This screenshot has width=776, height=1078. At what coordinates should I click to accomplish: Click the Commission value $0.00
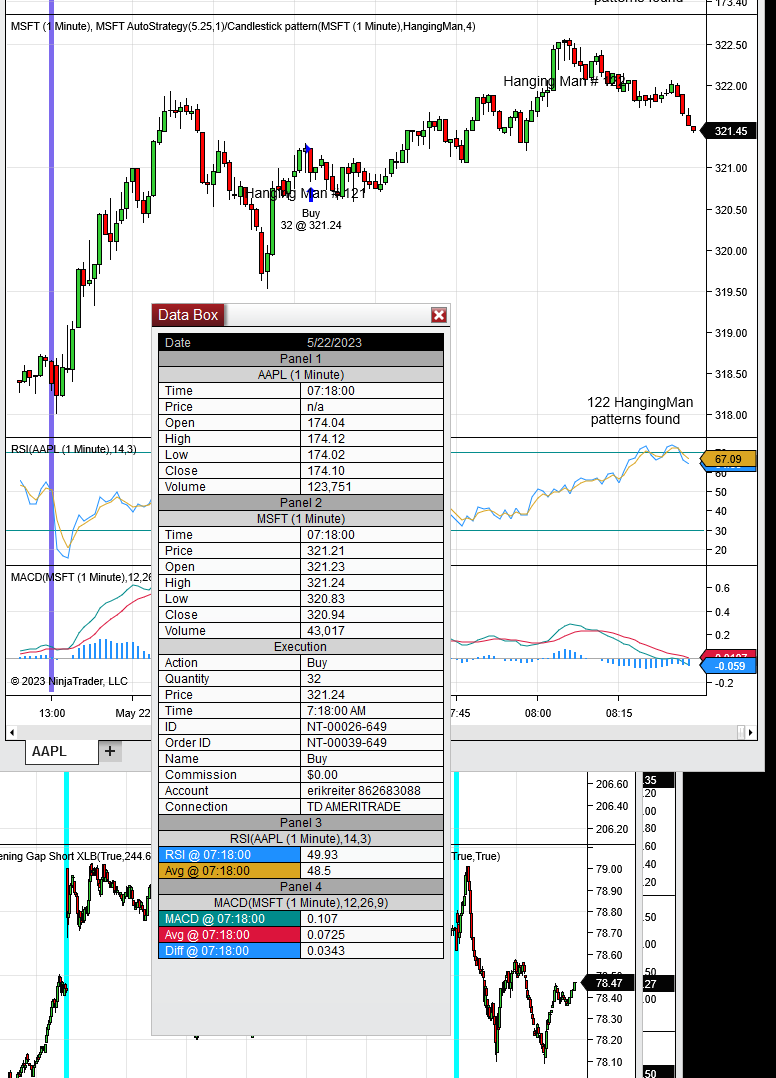pos(322,774)
